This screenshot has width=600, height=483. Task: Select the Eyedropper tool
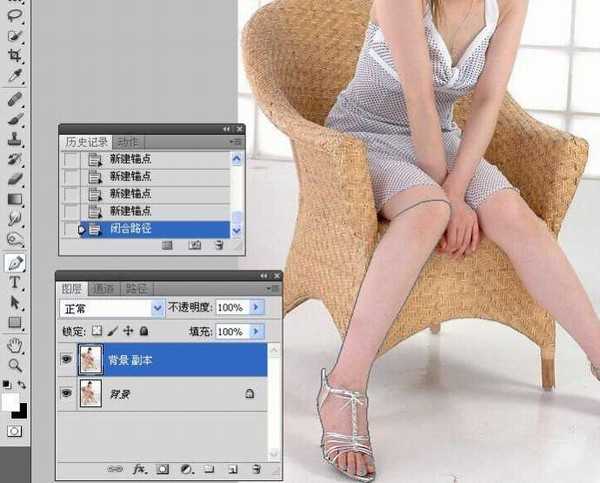pos(15,76)
